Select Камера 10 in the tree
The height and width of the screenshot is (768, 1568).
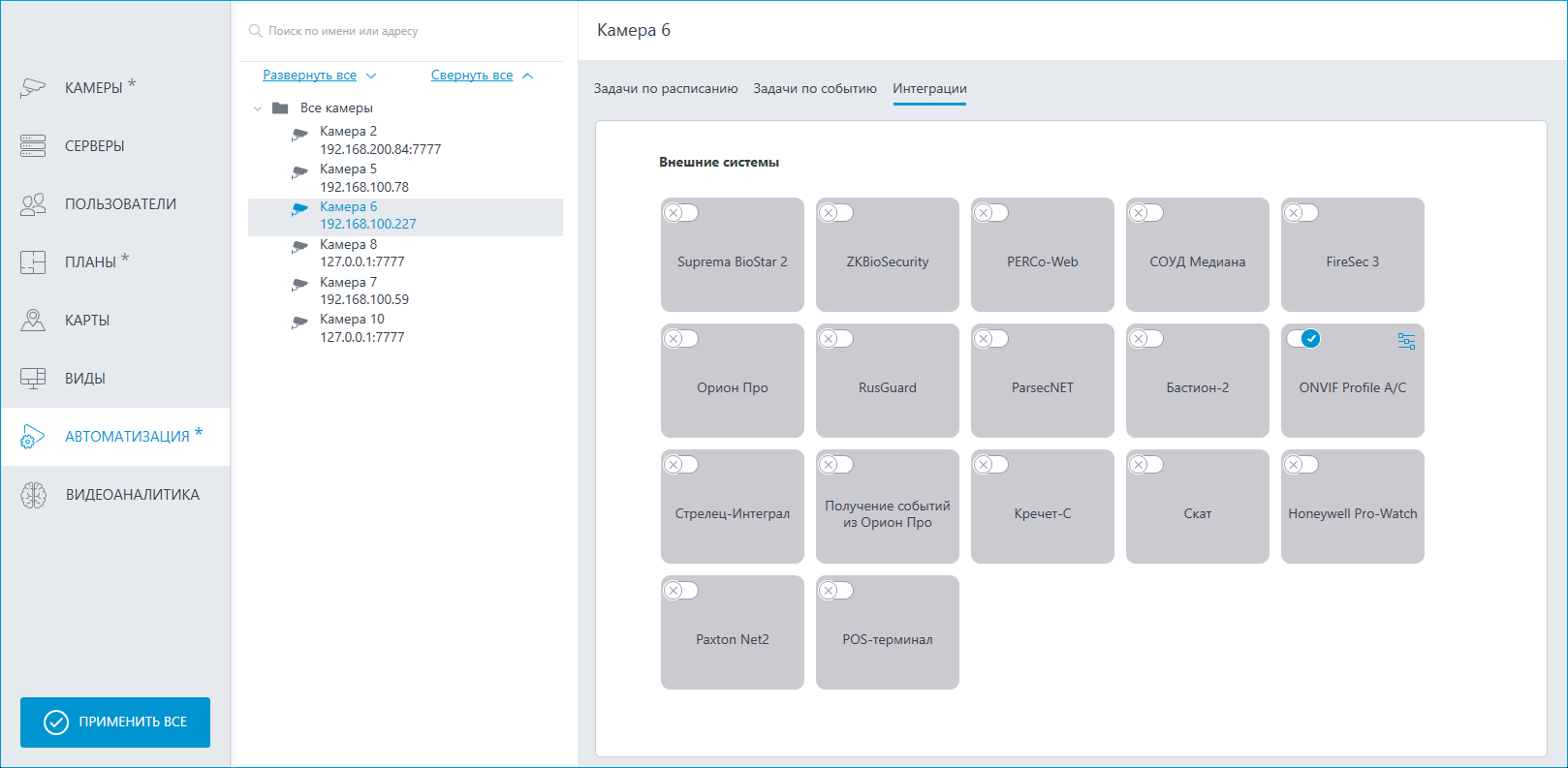pyautogui.click(x=405, y=328)
